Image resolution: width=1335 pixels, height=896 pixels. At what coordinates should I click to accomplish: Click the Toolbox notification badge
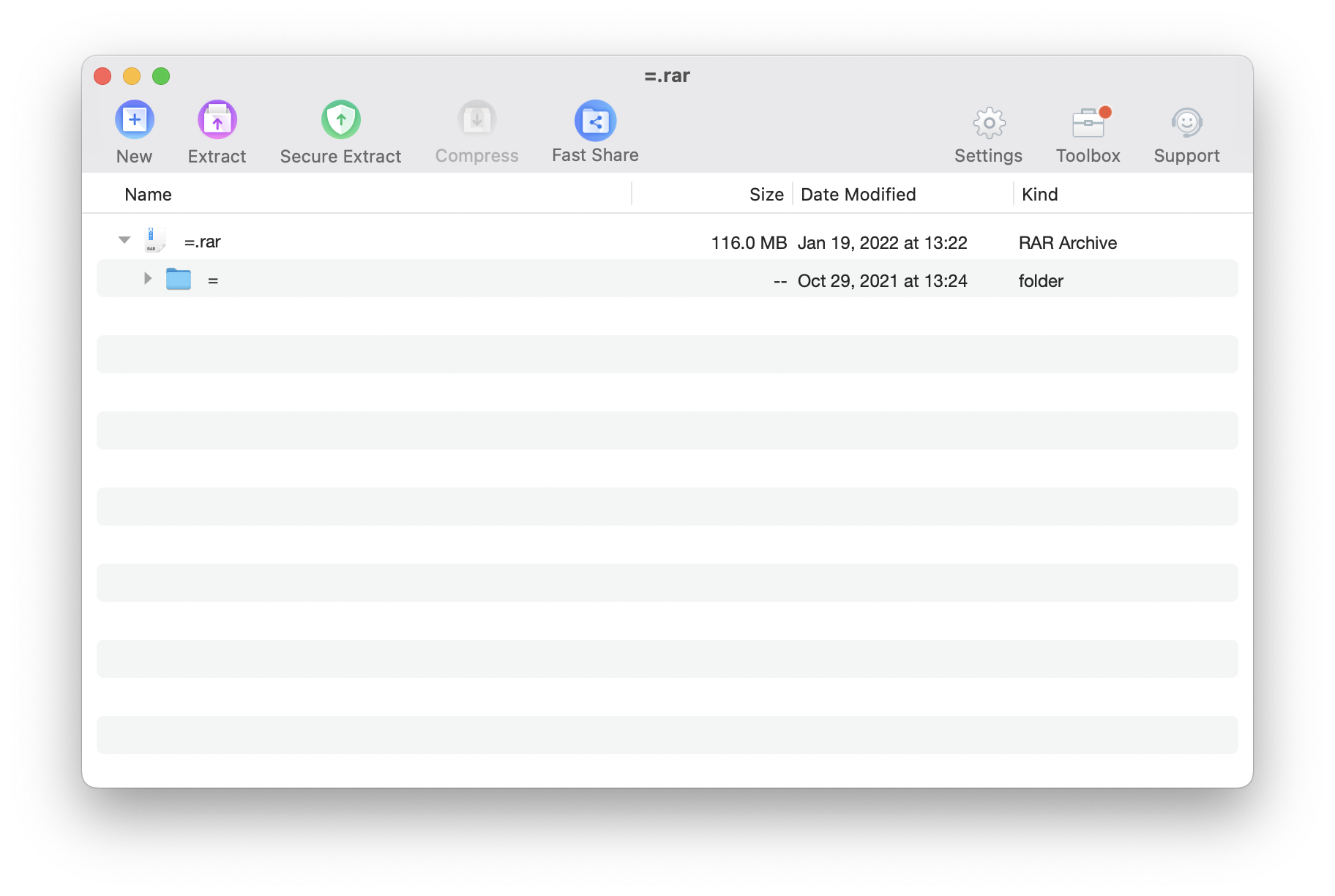1105,111
